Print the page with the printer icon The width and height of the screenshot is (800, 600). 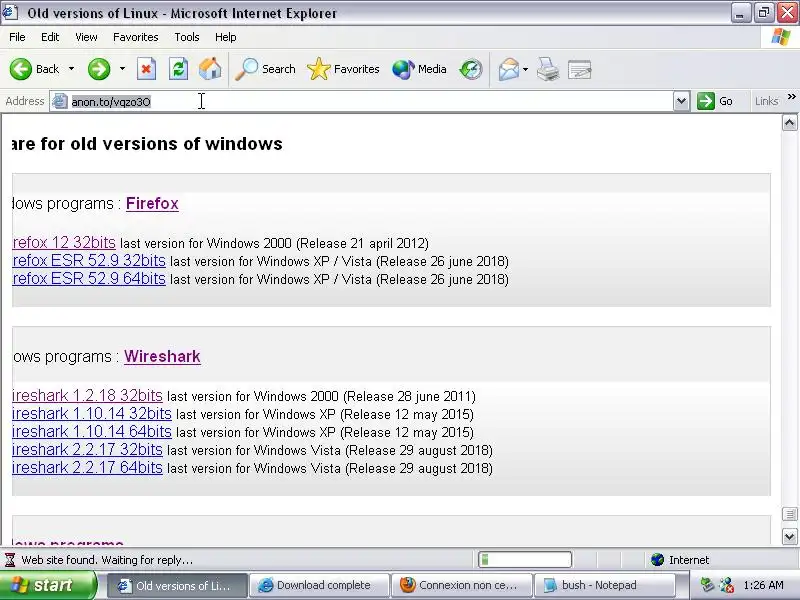pos(548,69)
